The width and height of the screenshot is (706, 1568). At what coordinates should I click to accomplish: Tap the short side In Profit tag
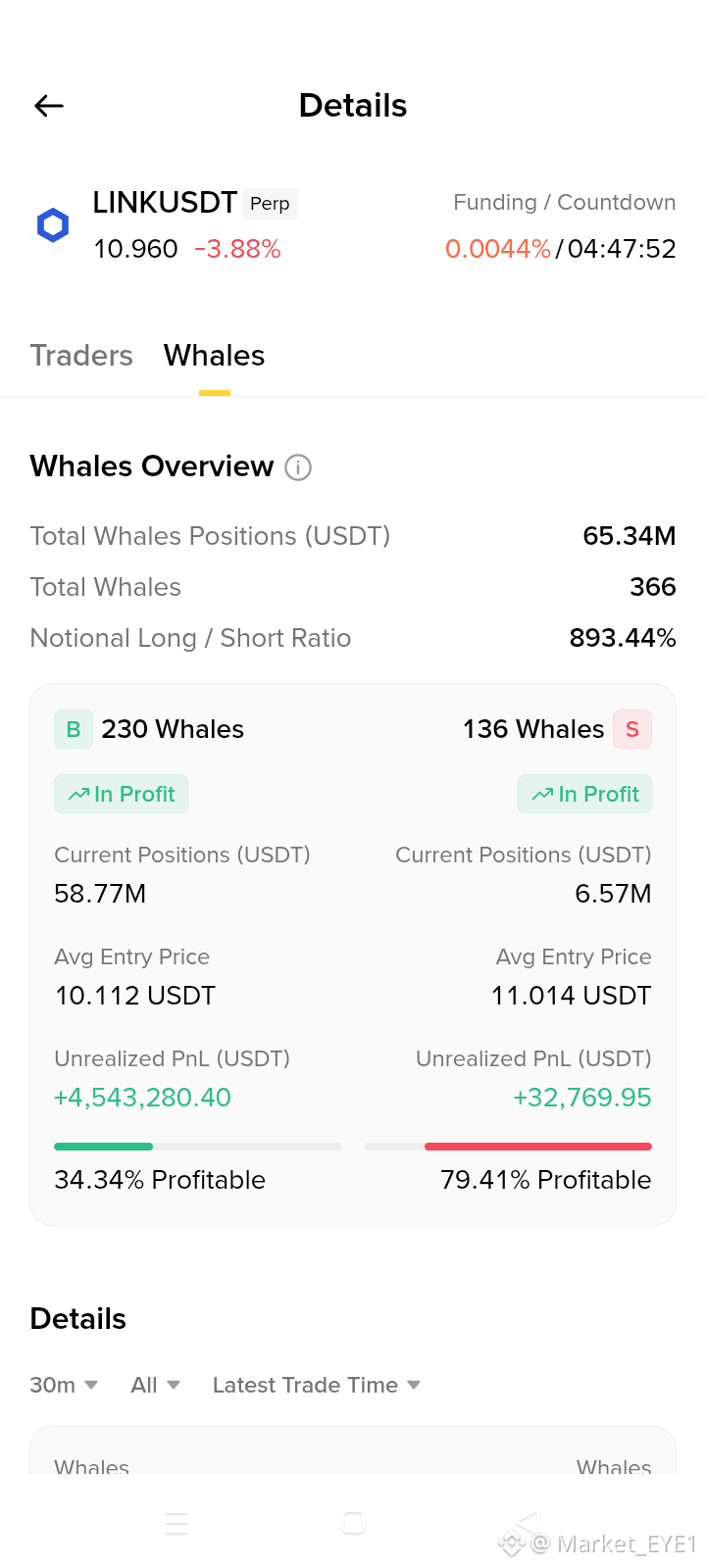584,794
